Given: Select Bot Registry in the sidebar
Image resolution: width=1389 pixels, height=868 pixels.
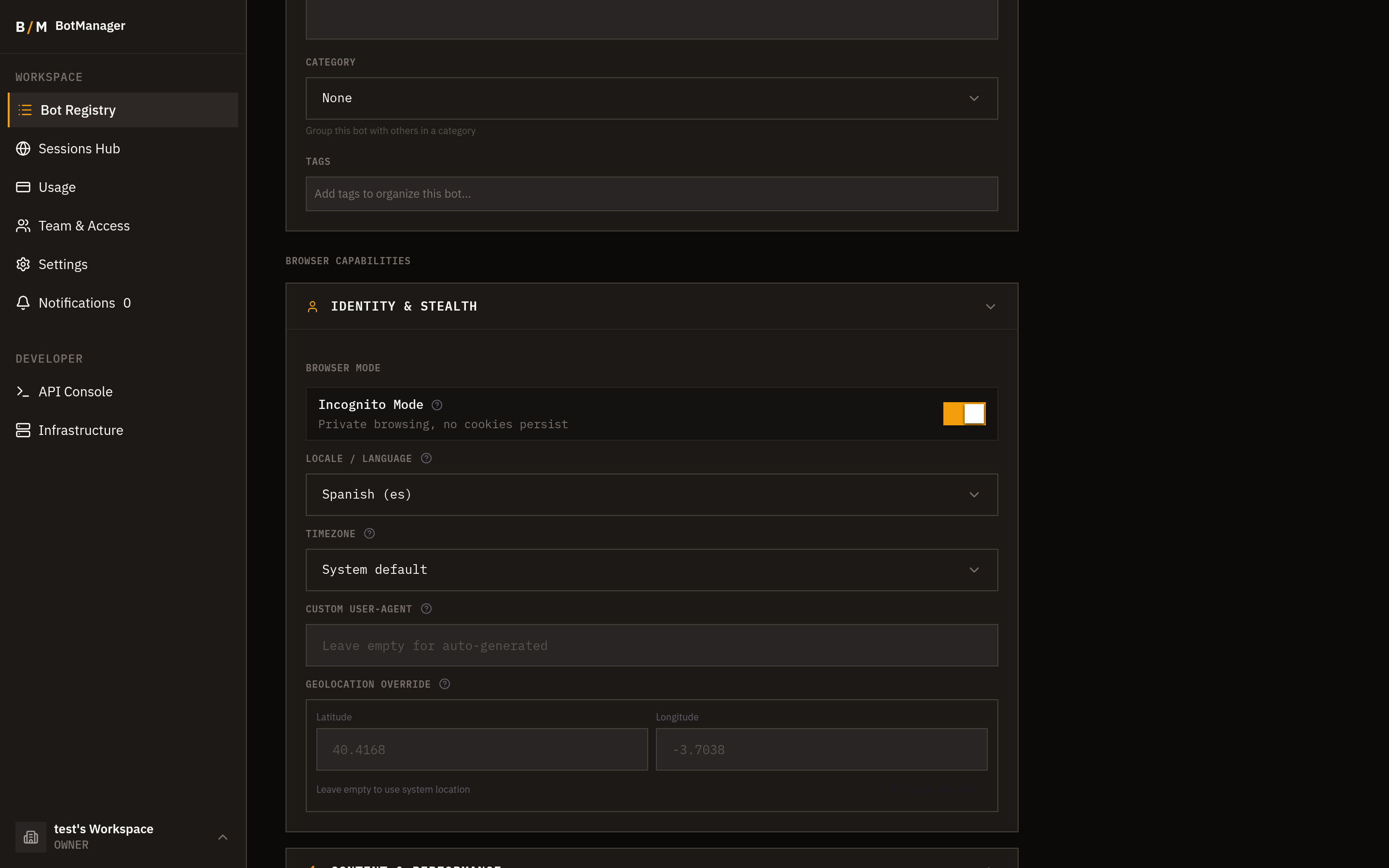Looking at the screenshot, I should pyautogui.click(x=78, y=109).
